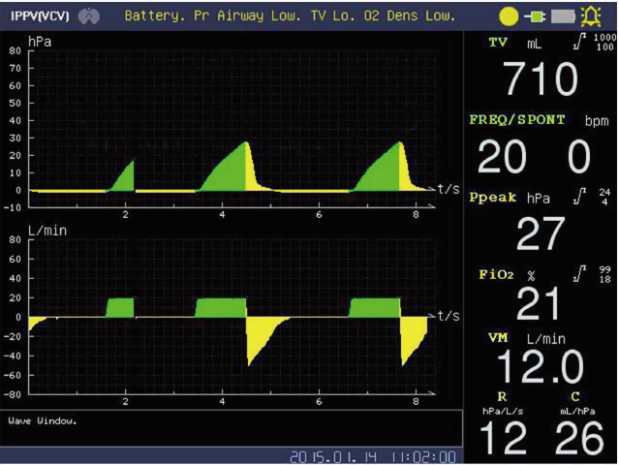Click the date and time display
This screenshot has height=465, width=619.
pyautogui.click(x=373, y=457)
